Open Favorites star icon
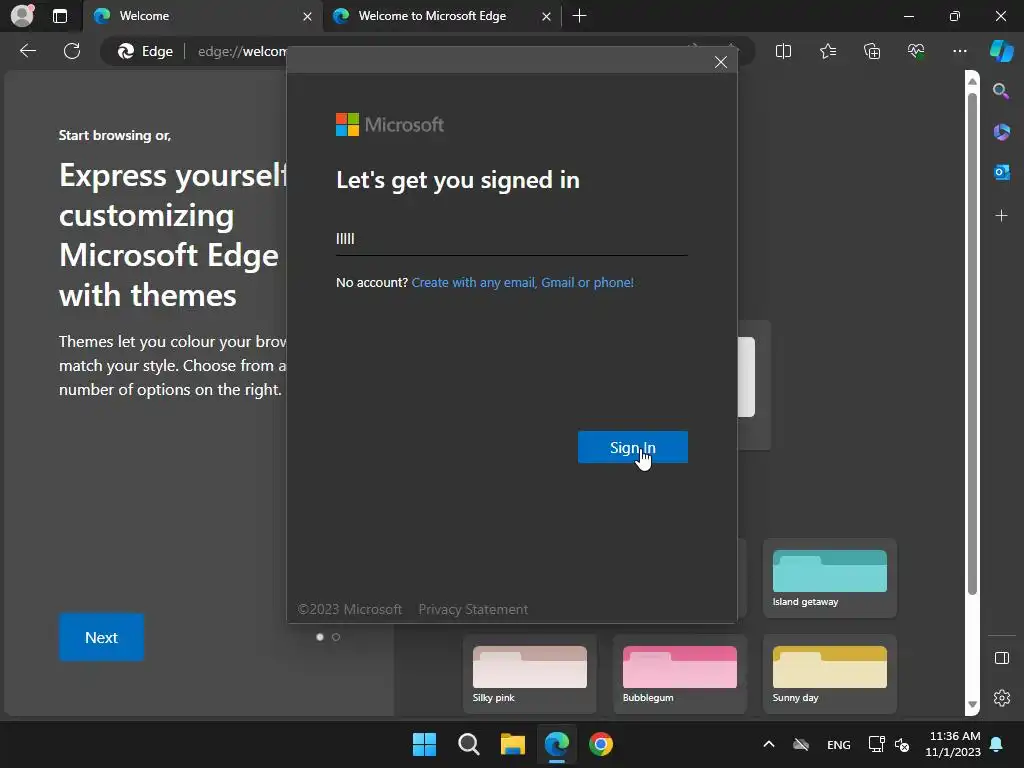1024x768 pixels. 827,51
